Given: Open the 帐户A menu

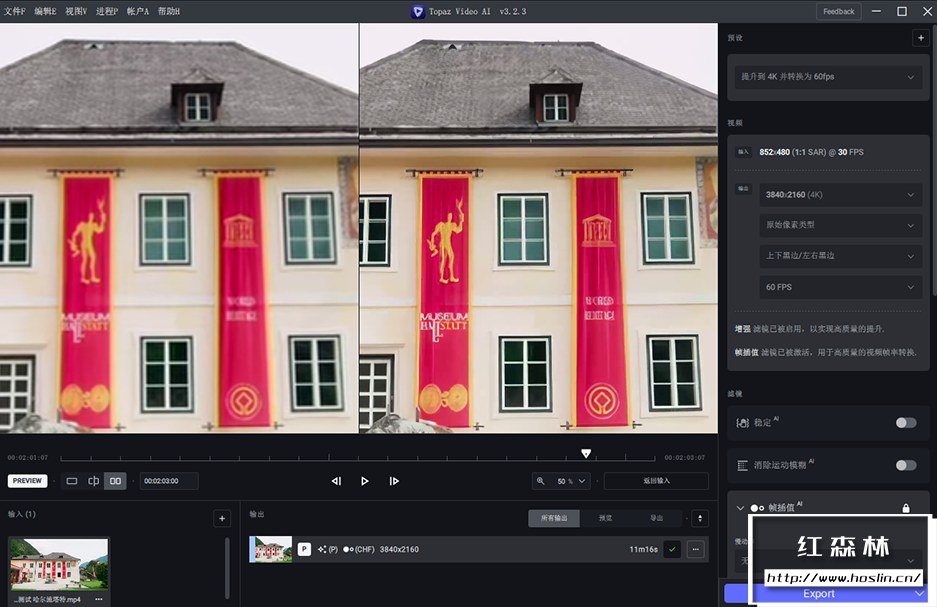Looking at the screenshot, I should (137, 11).
